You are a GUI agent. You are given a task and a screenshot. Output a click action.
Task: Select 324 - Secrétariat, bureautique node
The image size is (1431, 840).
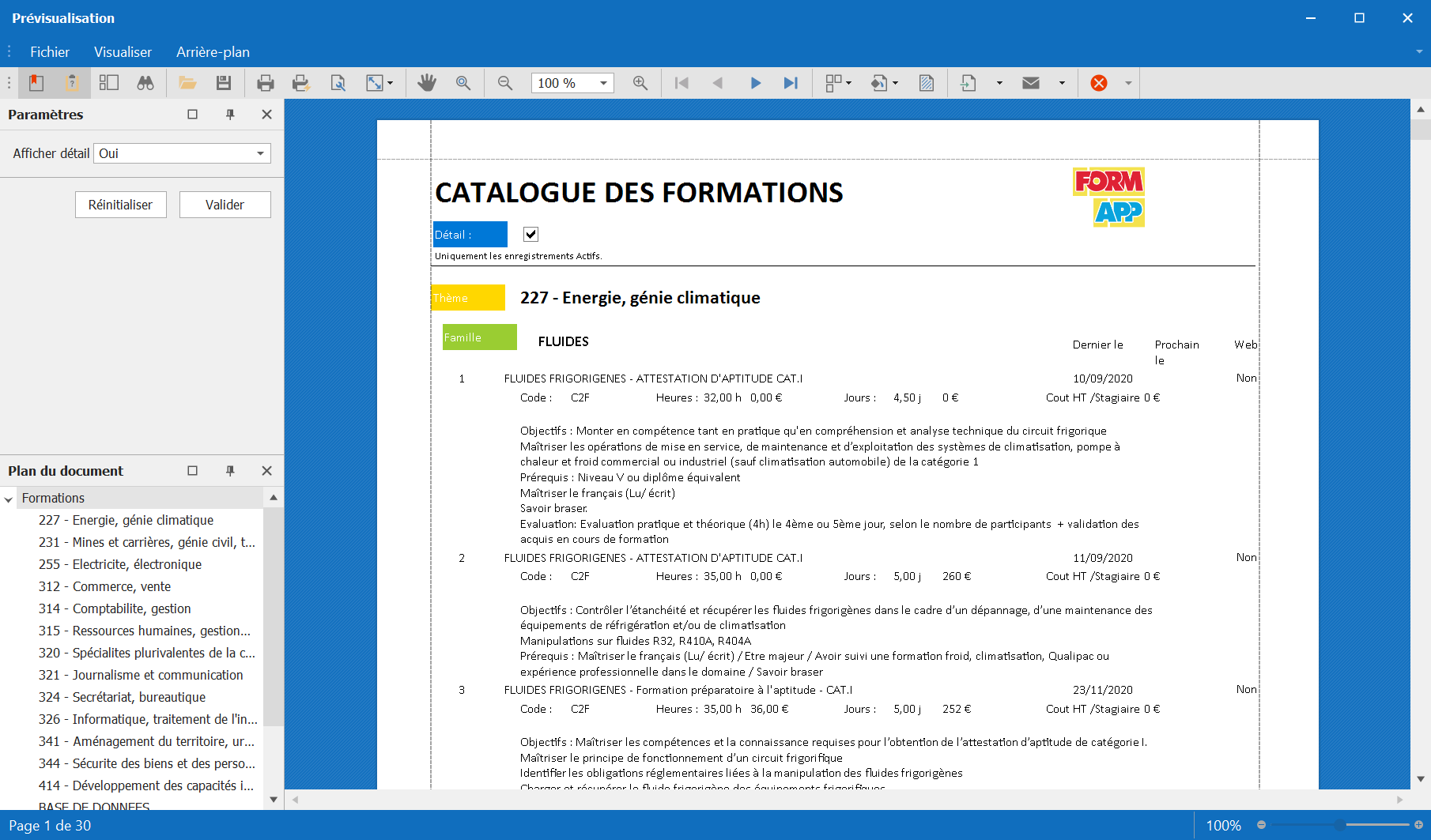122,697
